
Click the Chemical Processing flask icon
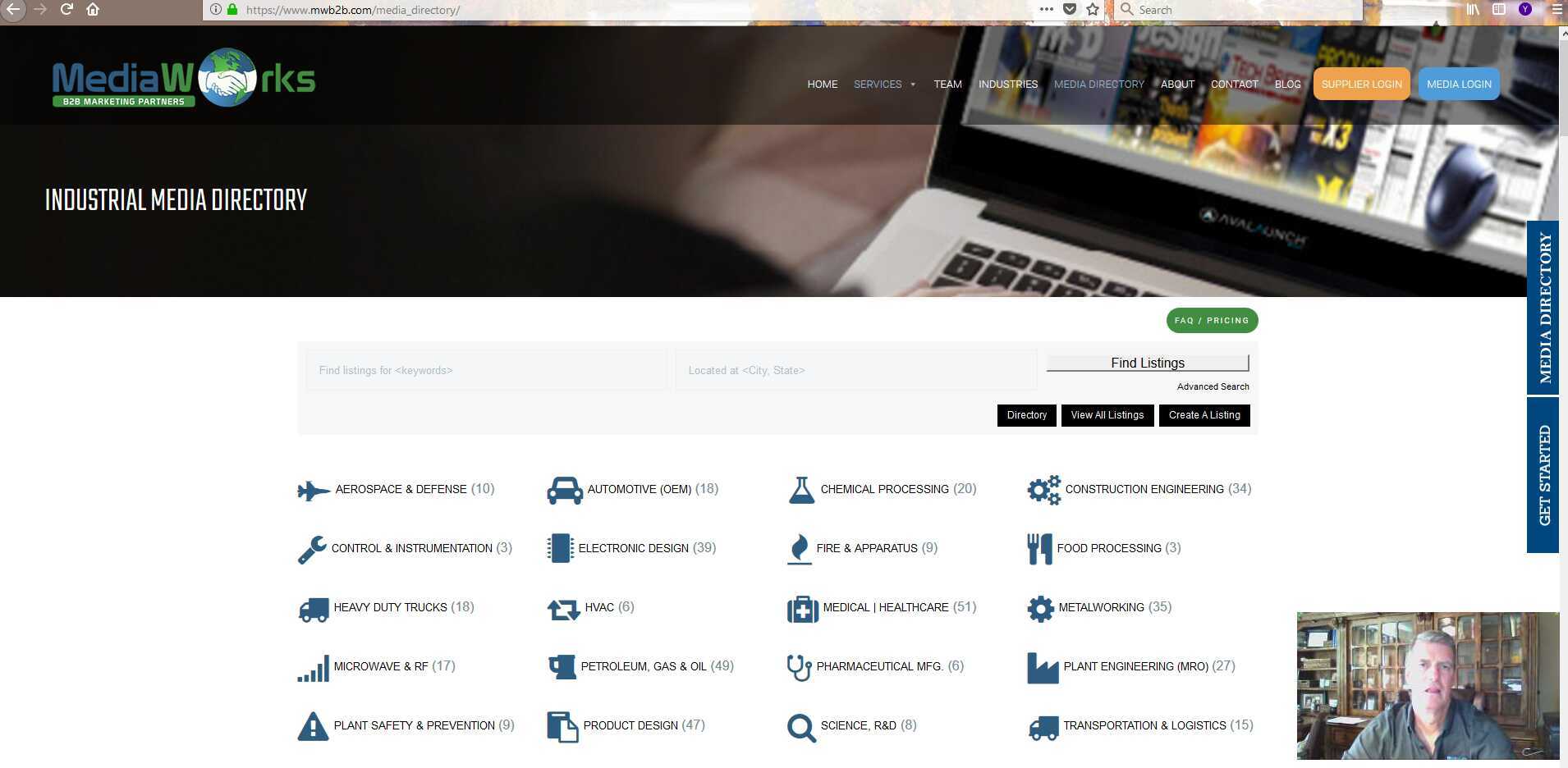(x=801, y=490)
